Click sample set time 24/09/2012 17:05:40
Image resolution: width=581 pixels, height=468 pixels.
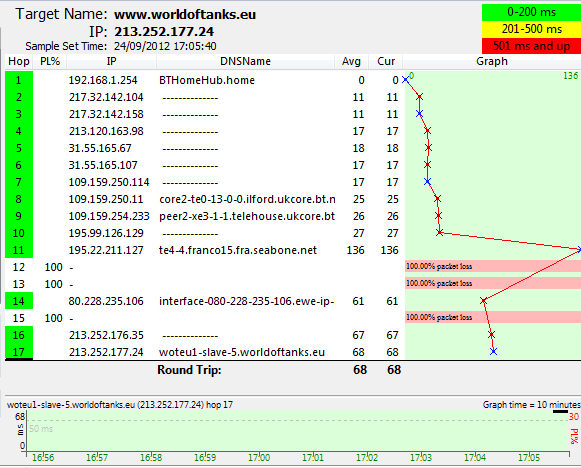point(165,46)
